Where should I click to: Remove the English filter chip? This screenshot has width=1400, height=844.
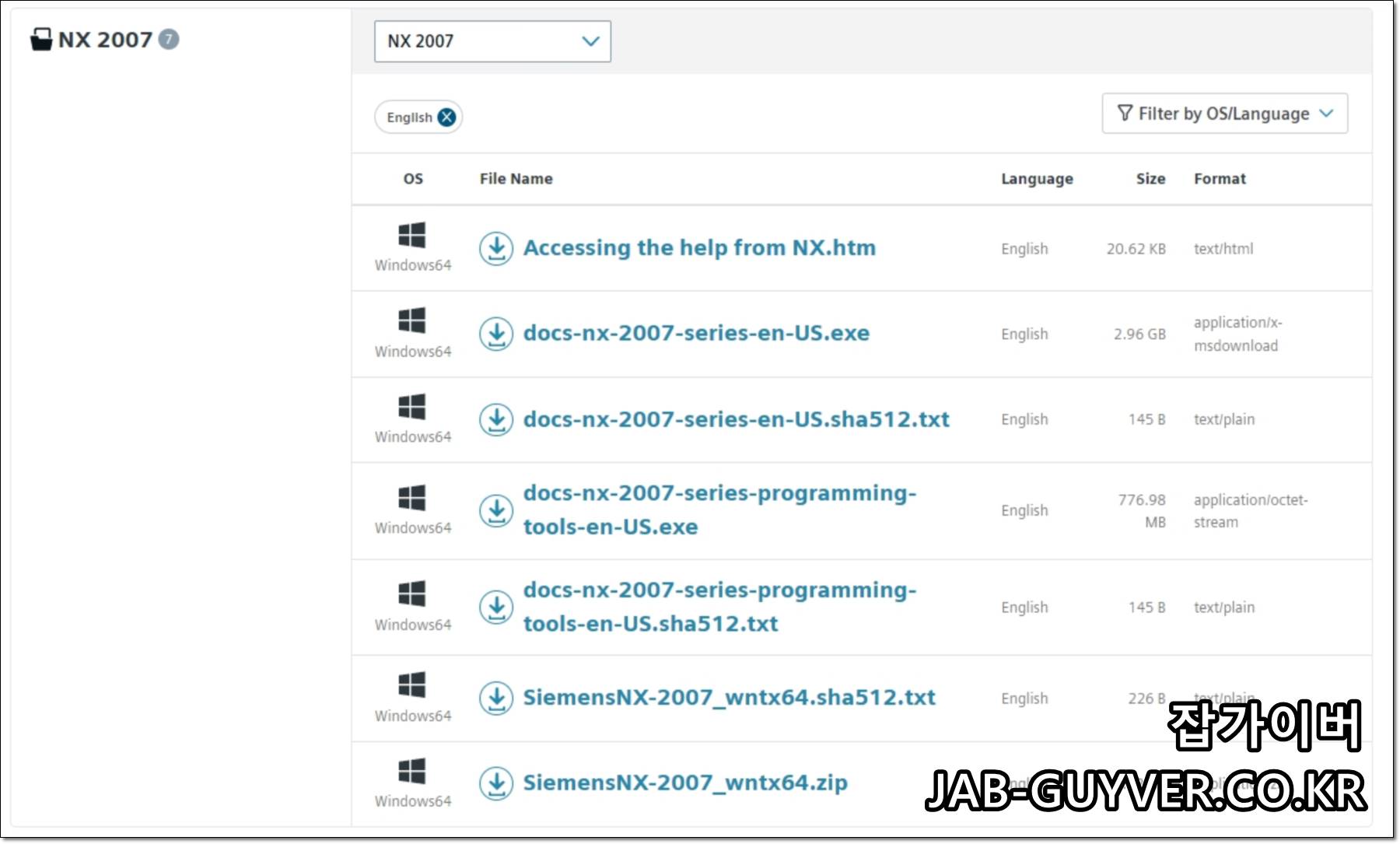[446, 117]
